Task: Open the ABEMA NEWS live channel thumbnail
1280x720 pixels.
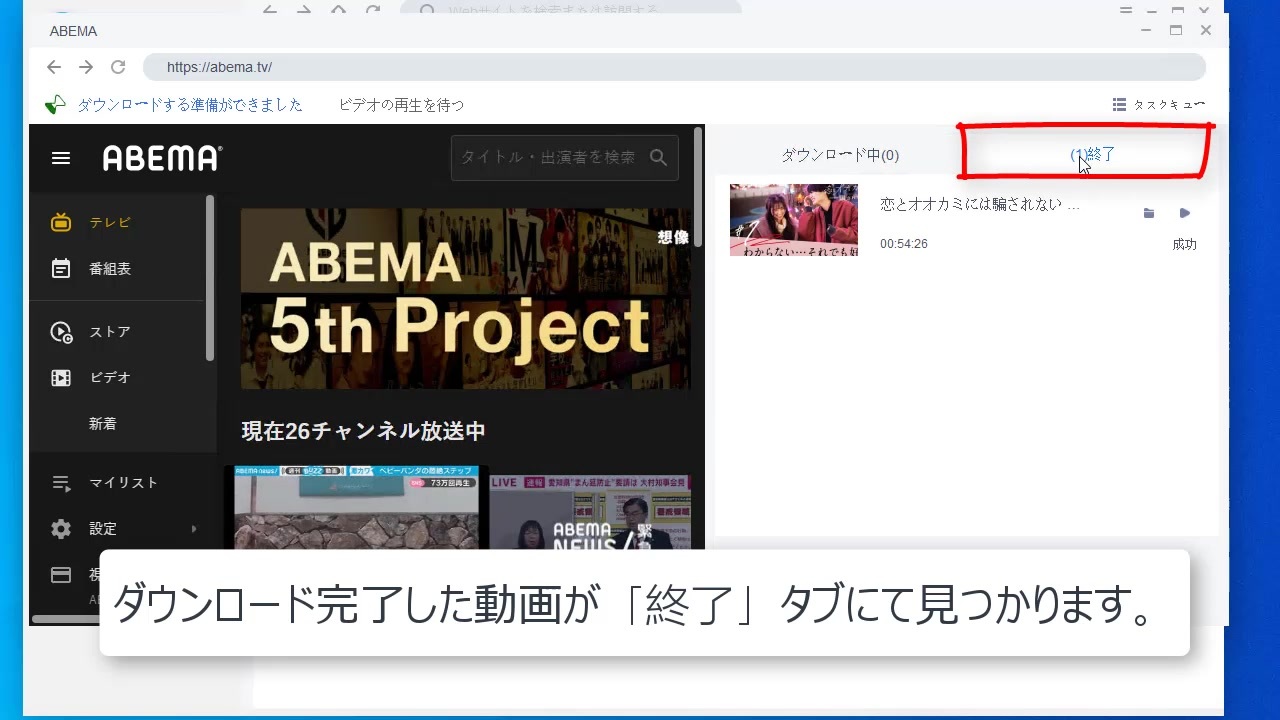Action: click(590, 512)
